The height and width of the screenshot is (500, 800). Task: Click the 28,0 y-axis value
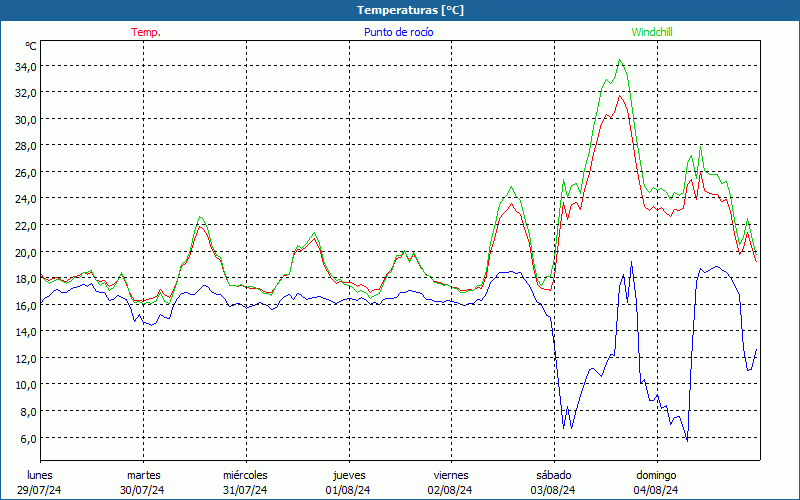(x=25, y=146)
